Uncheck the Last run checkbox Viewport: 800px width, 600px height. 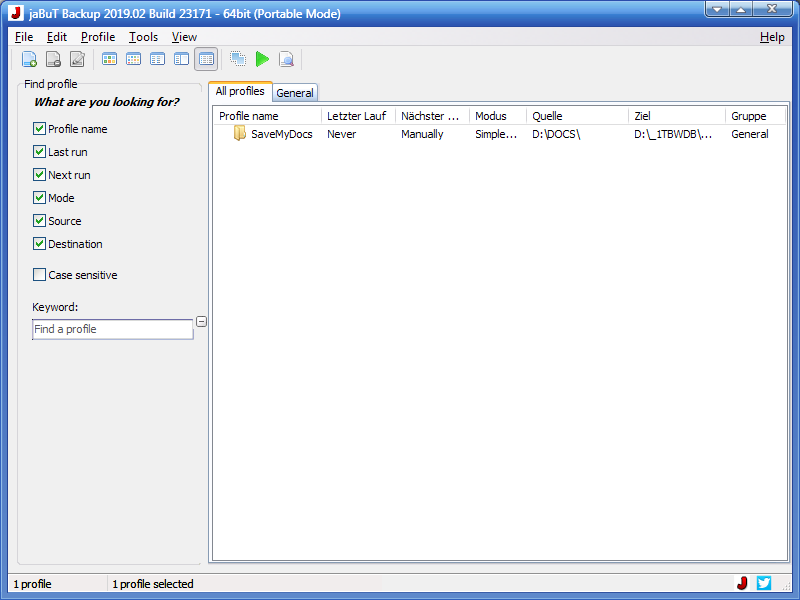pos(39,152)
